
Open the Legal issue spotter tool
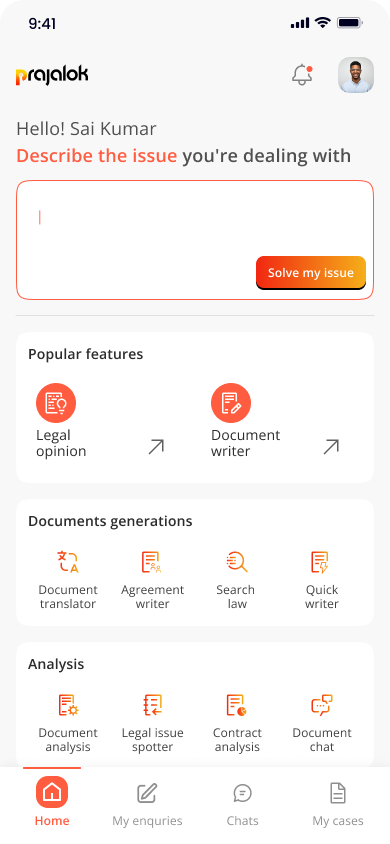152,723
